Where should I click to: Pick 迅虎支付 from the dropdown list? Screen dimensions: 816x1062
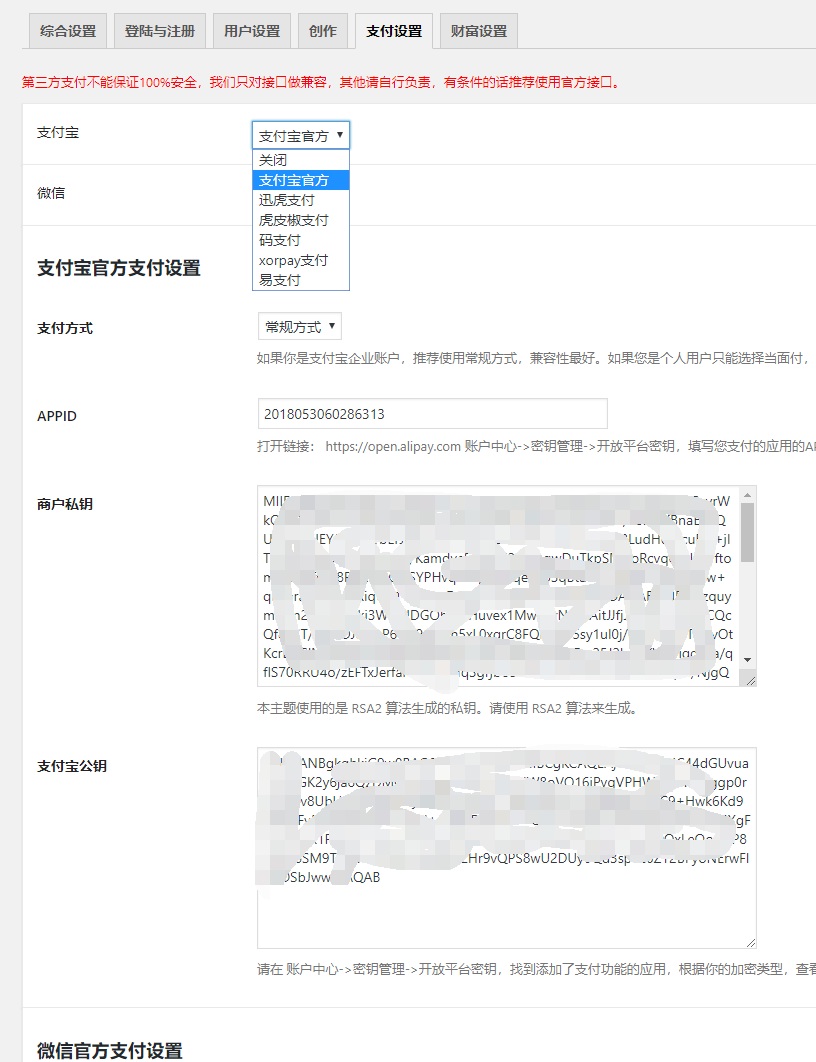[301, 200]
